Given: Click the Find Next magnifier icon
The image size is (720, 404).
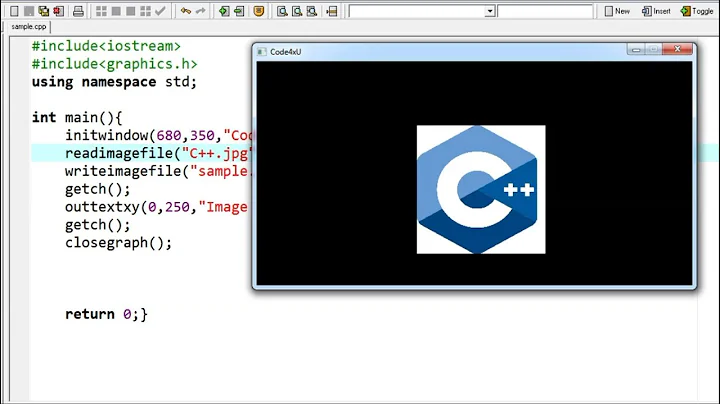Looking at the screenshot, I should tap(312, 11).
